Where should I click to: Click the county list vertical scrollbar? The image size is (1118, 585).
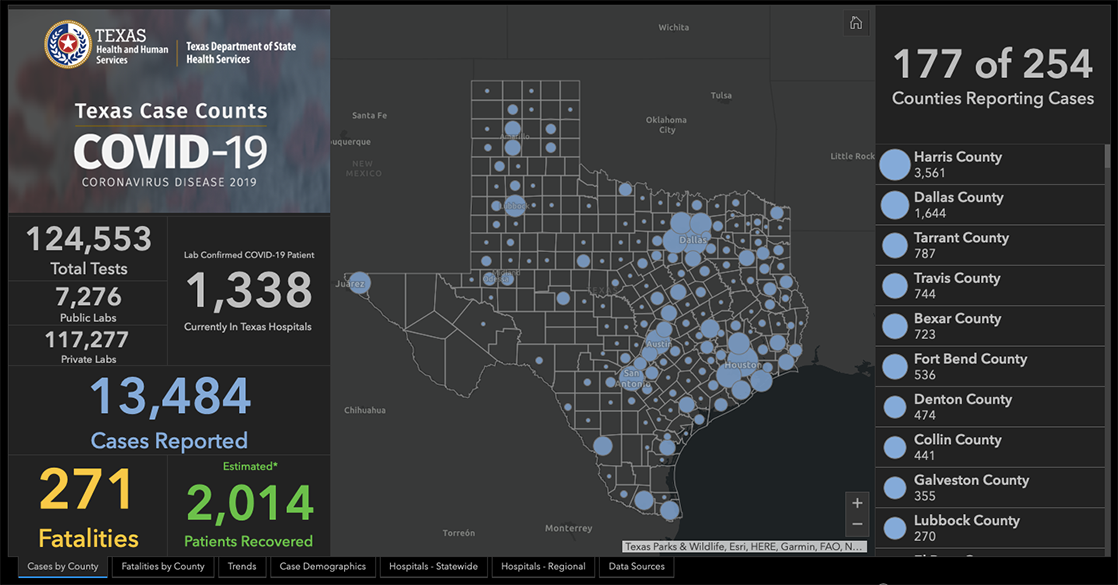(x=1106, y=300)
